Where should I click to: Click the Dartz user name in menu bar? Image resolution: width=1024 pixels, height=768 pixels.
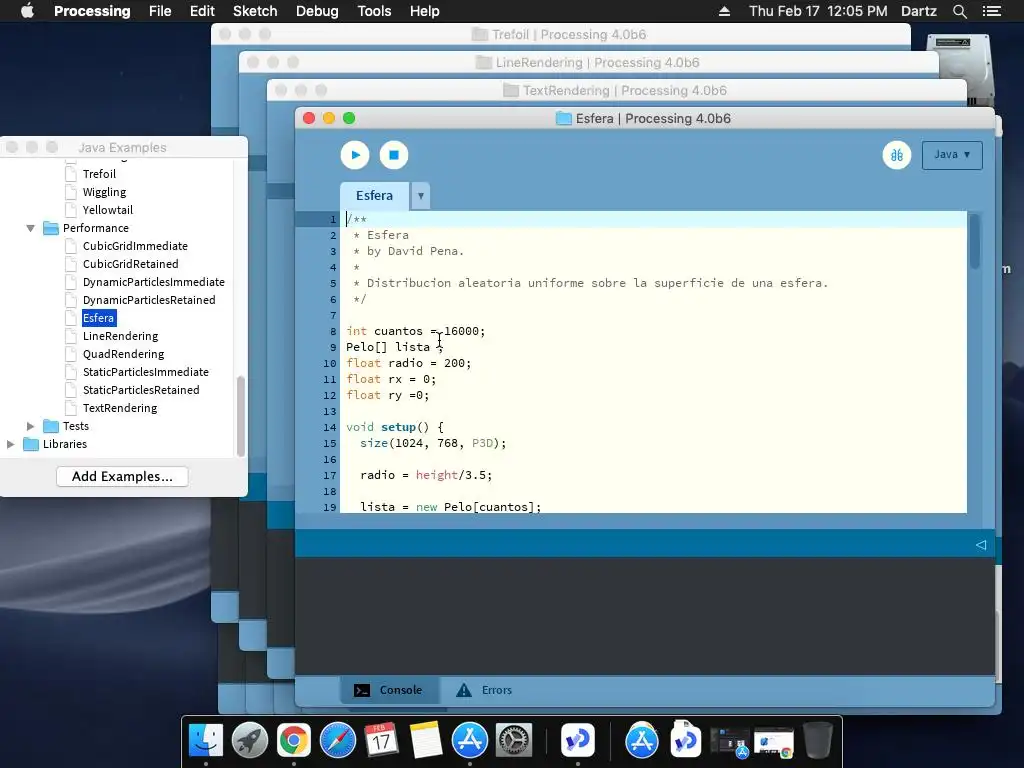918,11
